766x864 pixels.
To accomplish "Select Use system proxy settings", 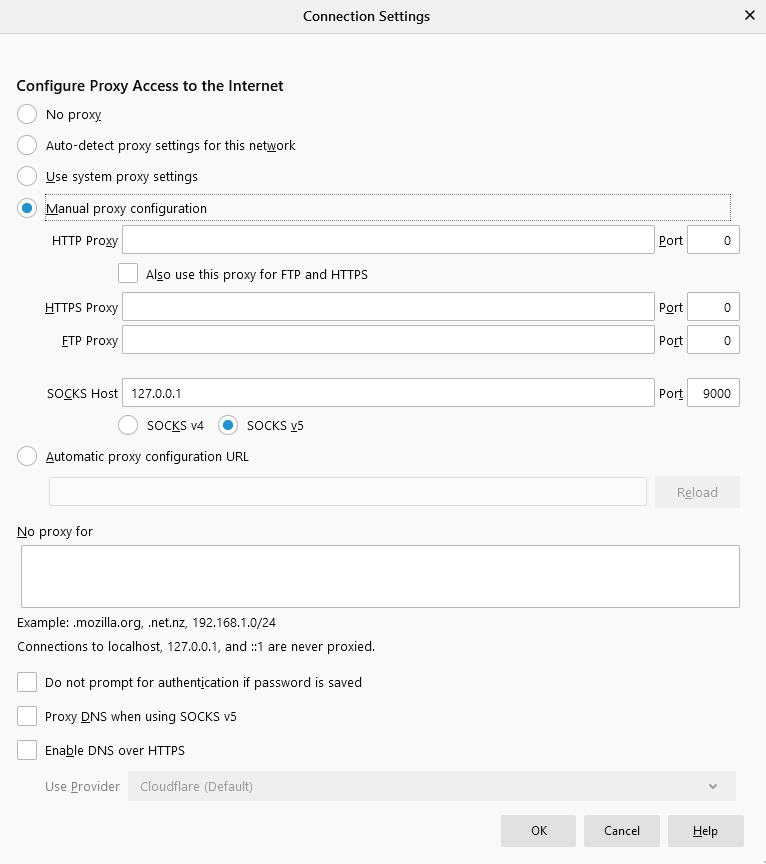I will [27, 176].
